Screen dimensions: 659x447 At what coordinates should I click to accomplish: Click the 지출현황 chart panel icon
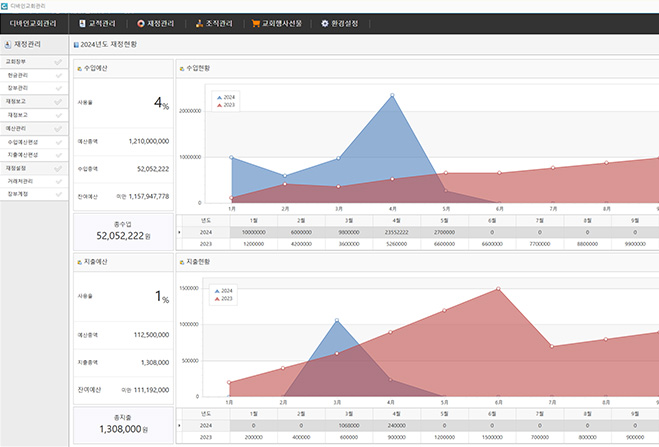[x=181, y=260]
